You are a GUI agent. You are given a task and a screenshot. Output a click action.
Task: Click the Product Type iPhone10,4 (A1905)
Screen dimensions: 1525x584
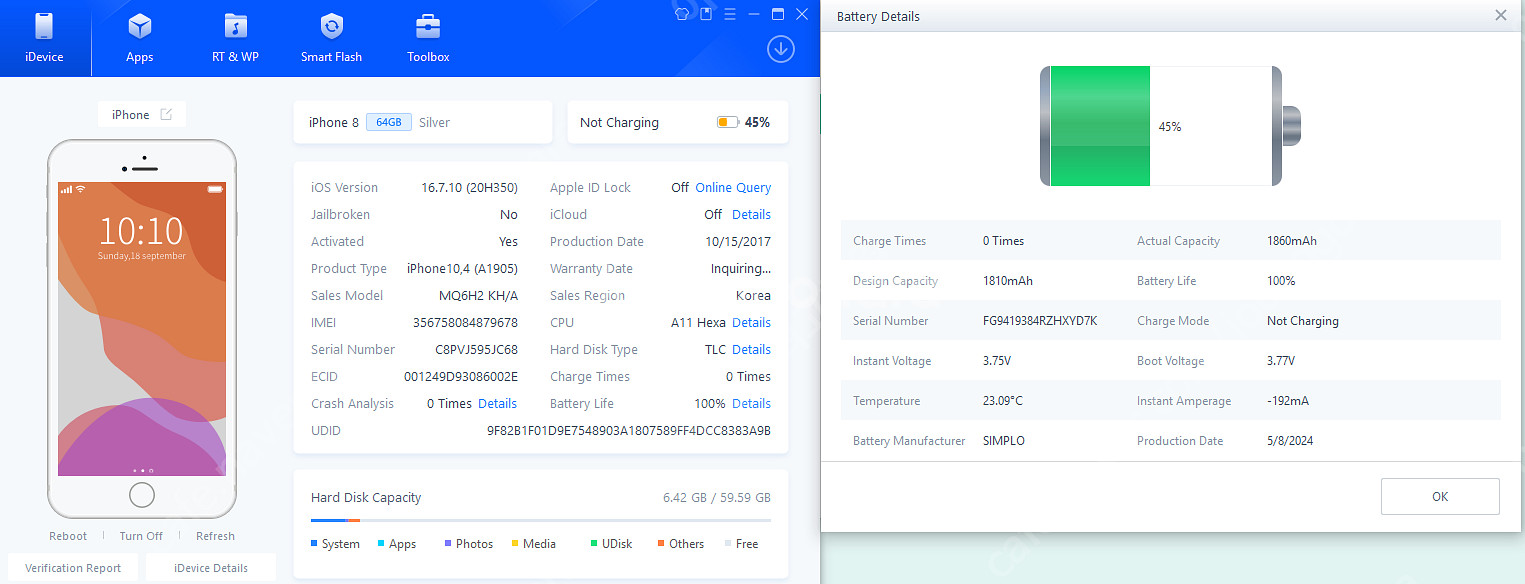pos(462,268)
